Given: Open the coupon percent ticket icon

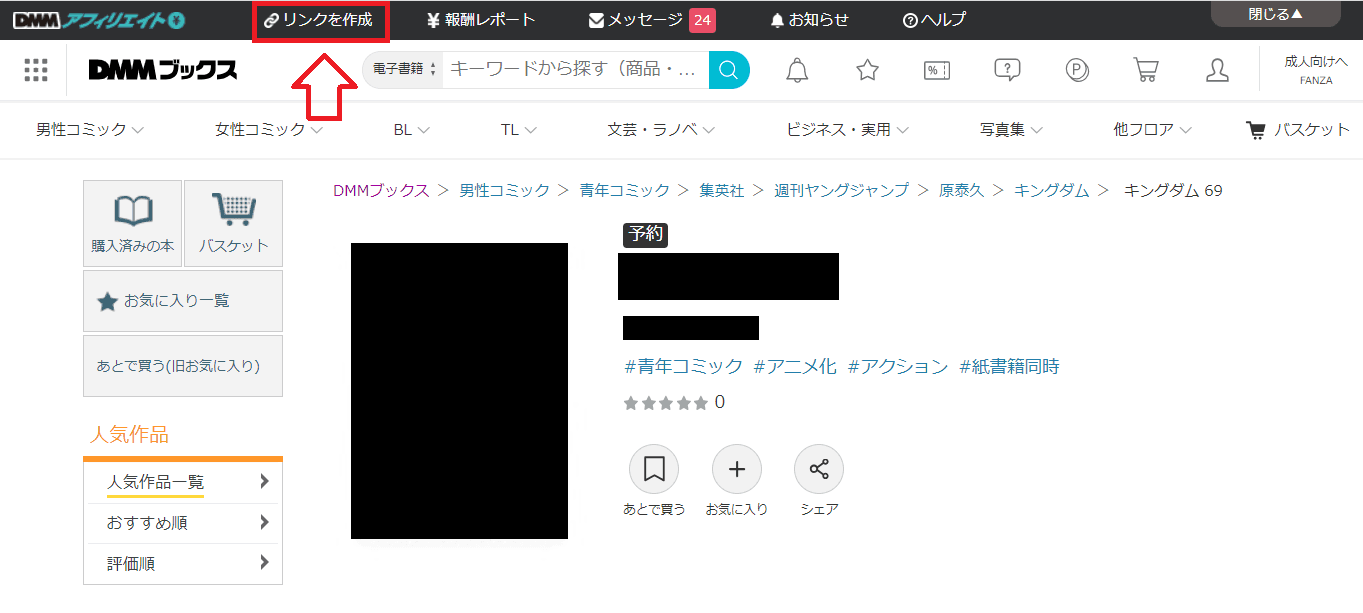Looking at the screenshot, I should tap(937, 70).
